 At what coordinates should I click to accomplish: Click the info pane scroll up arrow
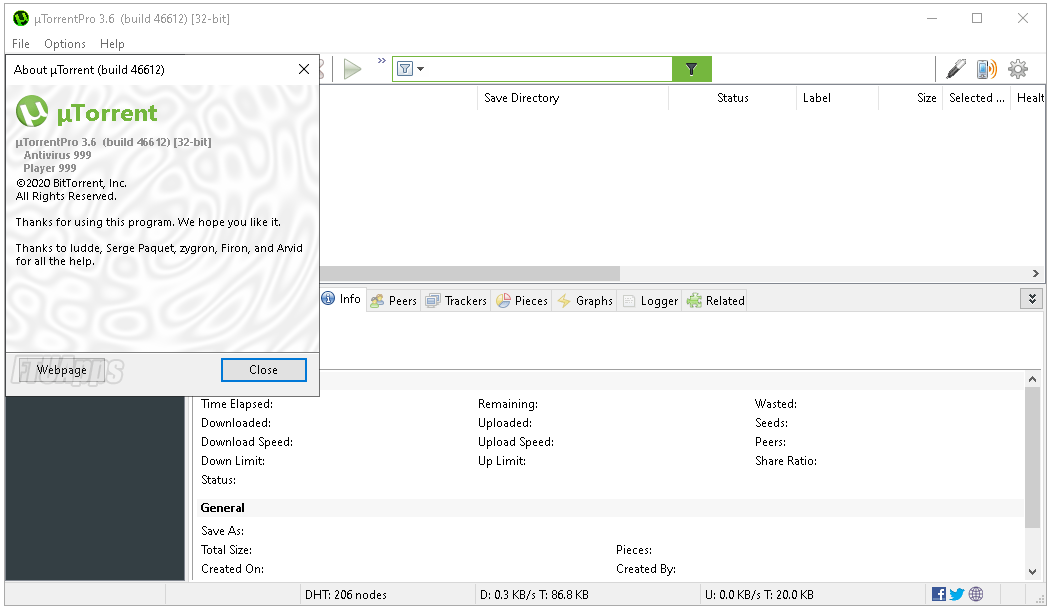pyautogui.click(x=1032, y=379)
